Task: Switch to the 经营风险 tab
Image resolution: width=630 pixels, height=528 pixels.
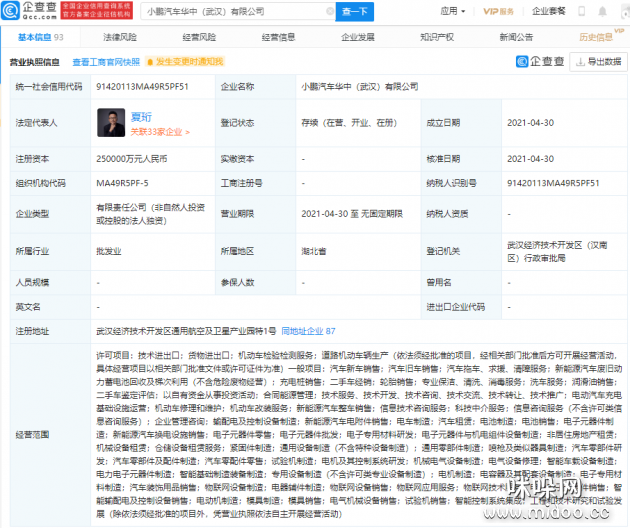Action: [x=199, y=37]
